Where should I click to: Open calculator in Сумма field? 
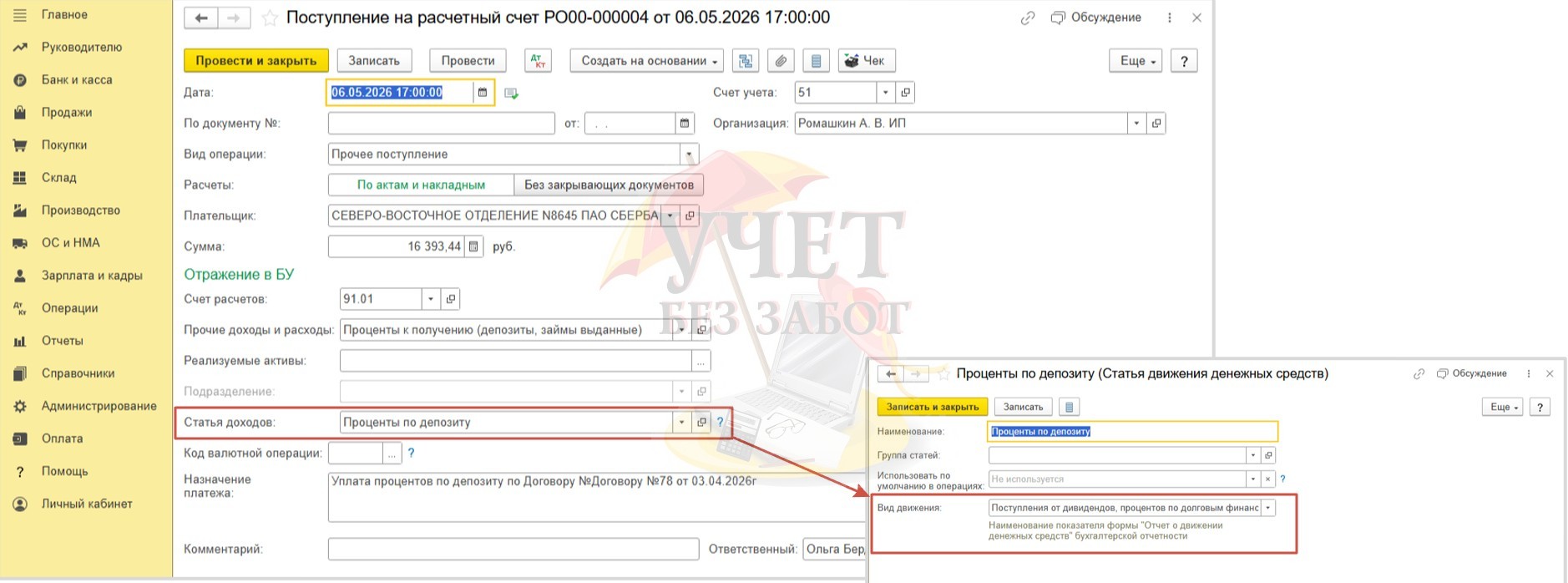point(473,246)
